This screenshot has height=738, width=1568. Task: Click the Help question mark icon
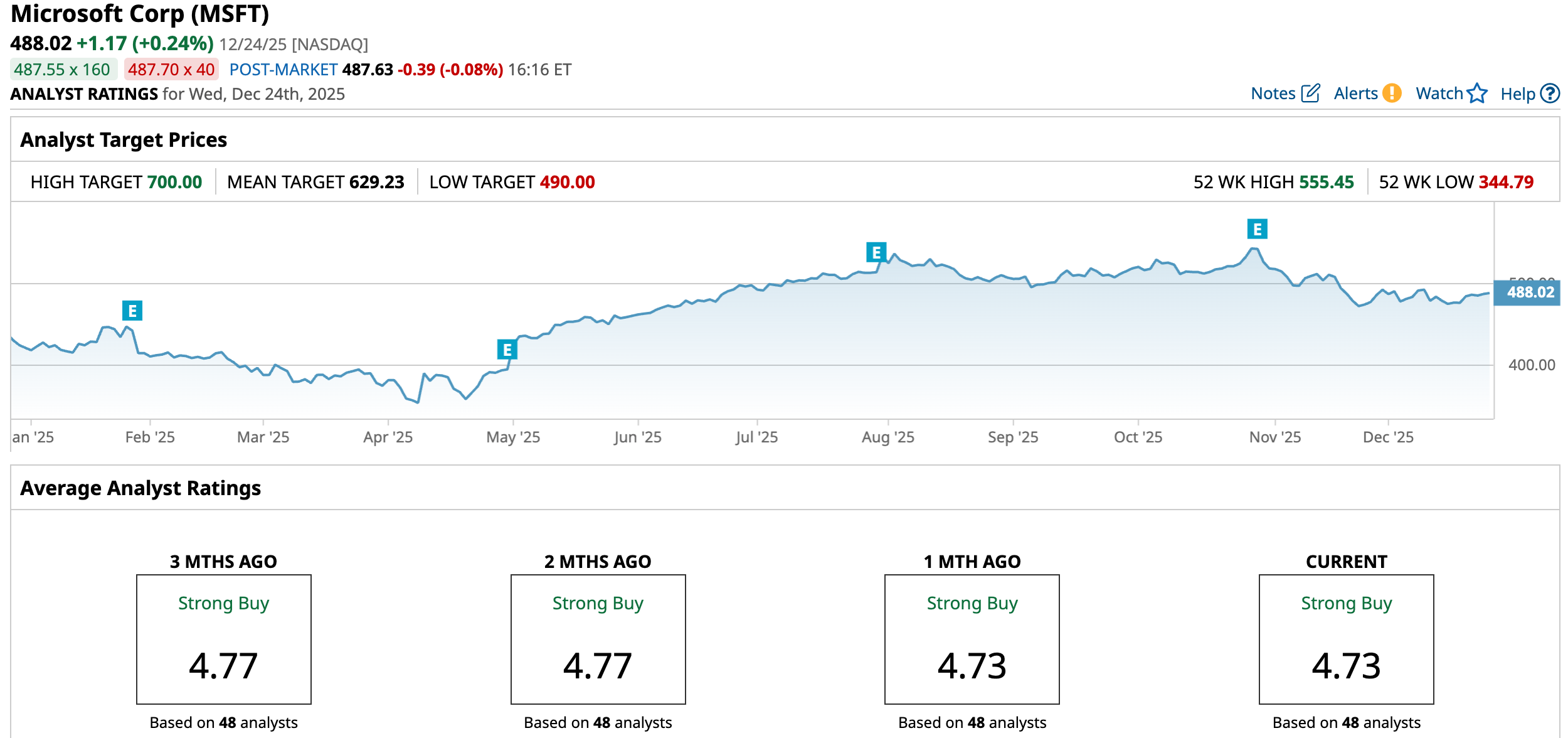pyautogui.click(x=1550, y=94)
